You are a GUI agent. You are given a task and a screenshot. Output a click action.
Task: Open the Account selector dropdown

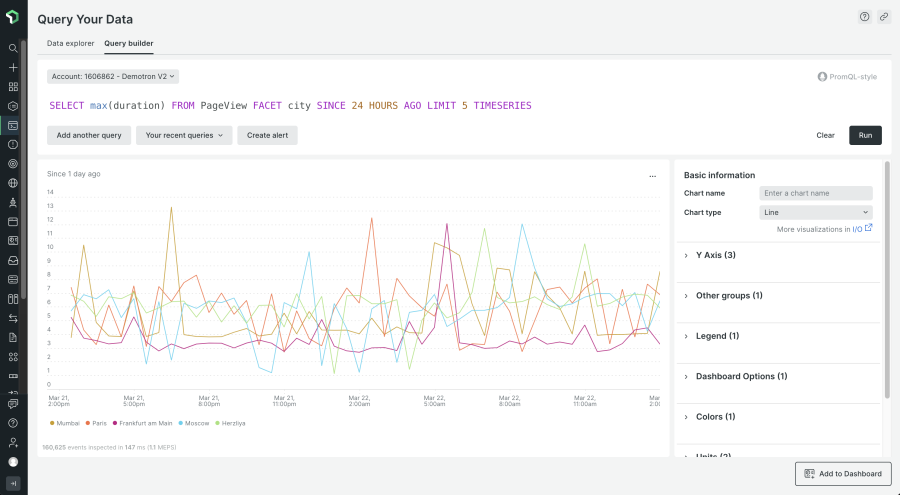click(113, 76)
